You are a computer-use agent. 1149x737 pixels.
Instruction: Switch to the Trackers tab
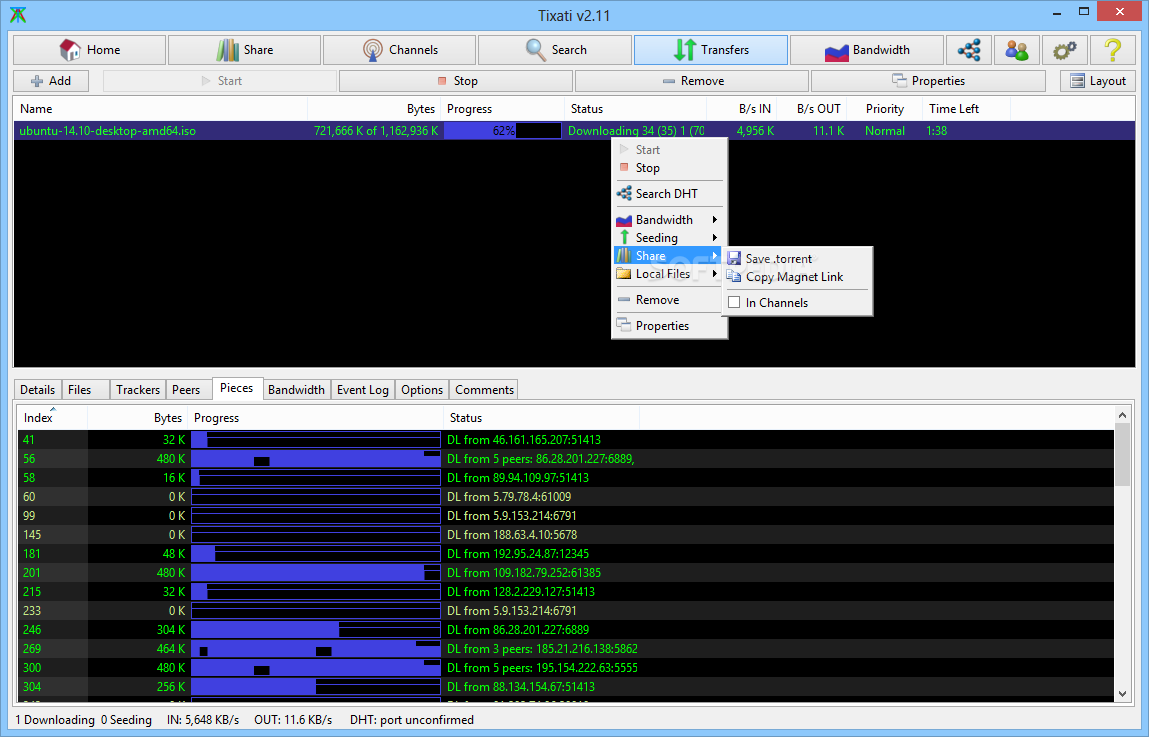[138, 390]
